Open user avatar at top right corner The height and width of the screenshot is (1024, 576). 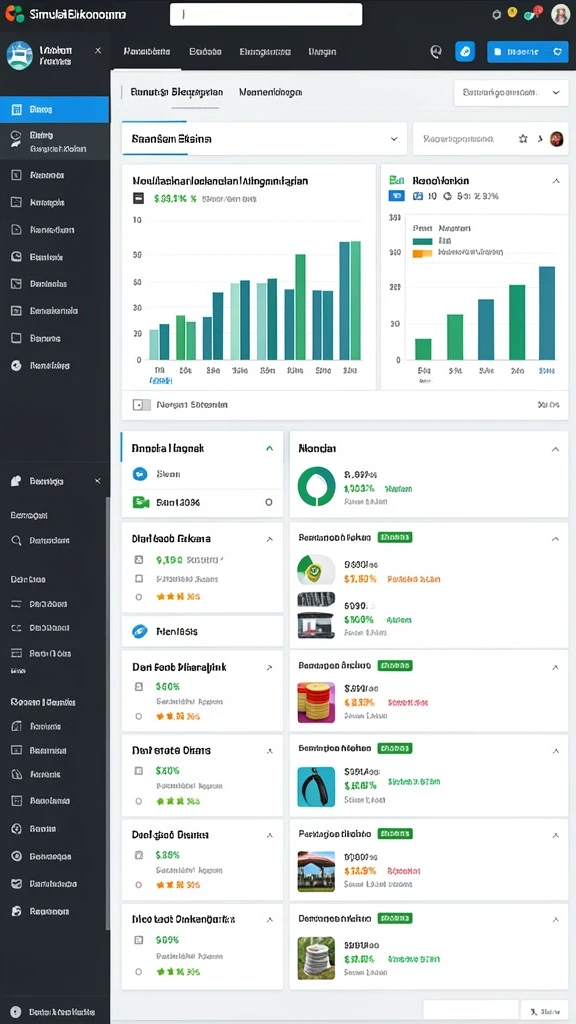pyautogui.click(x=560, y=14)
